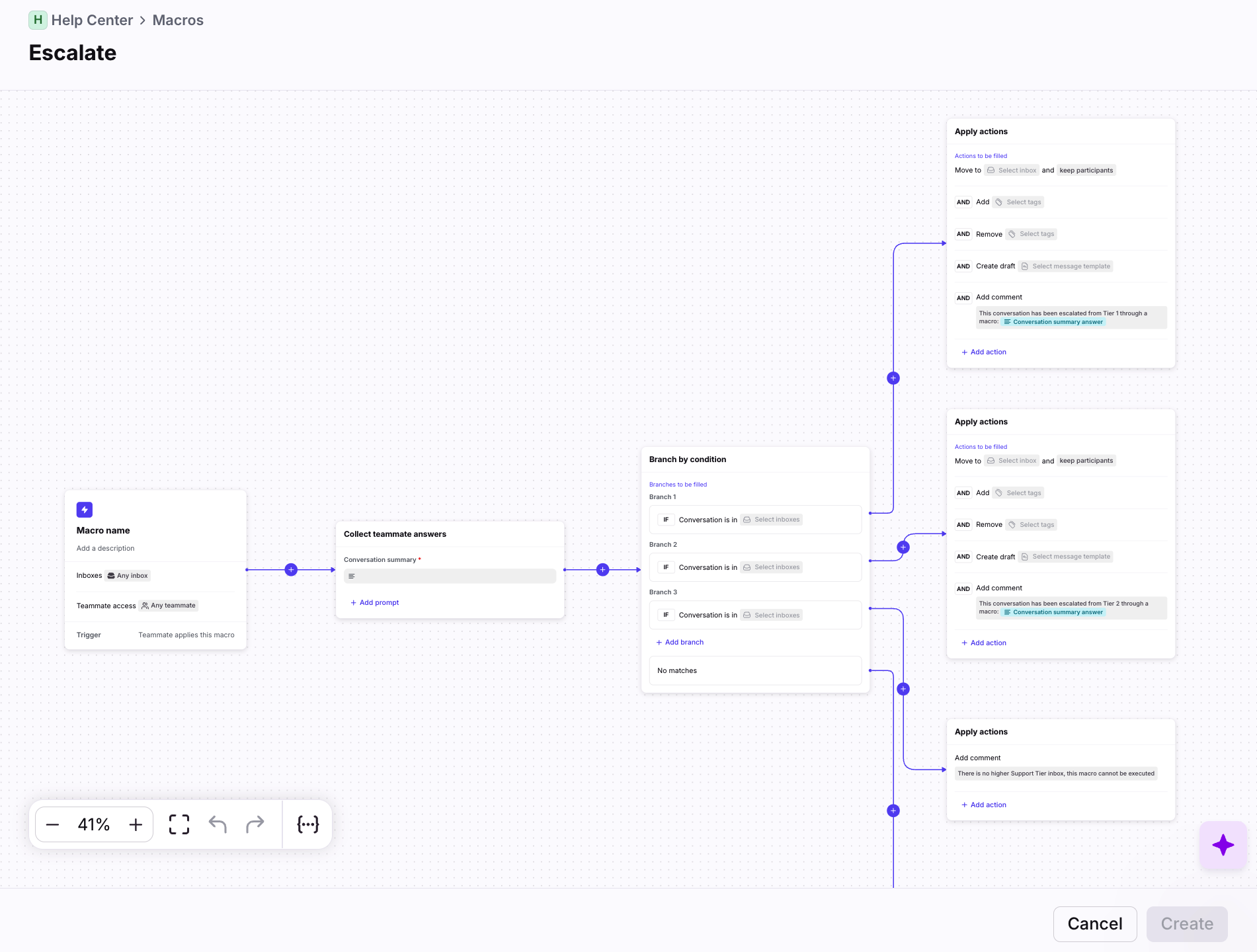Viewport: 1257px width, 952px height.
Task: Click the zoom in plus button
Action: (136, 824)
